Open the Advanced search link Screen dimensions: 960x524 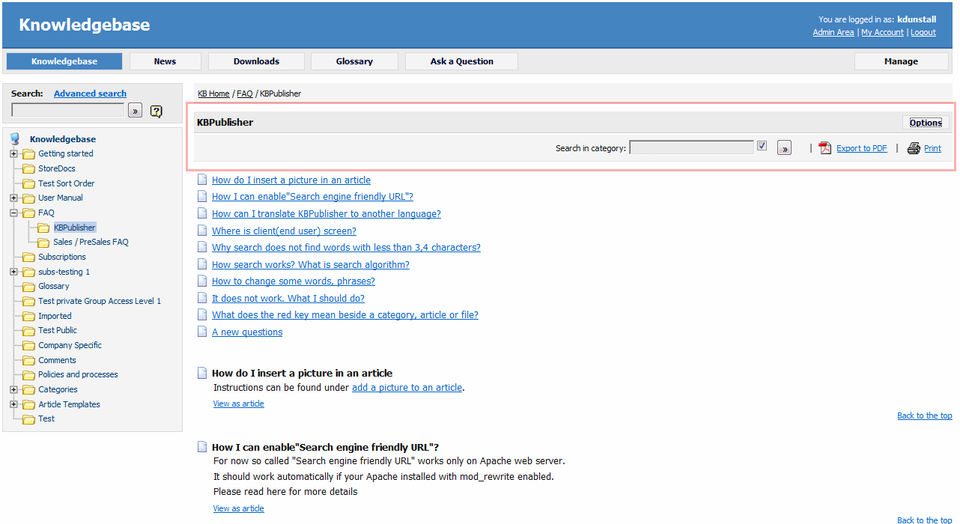click(x=90, y=94)
